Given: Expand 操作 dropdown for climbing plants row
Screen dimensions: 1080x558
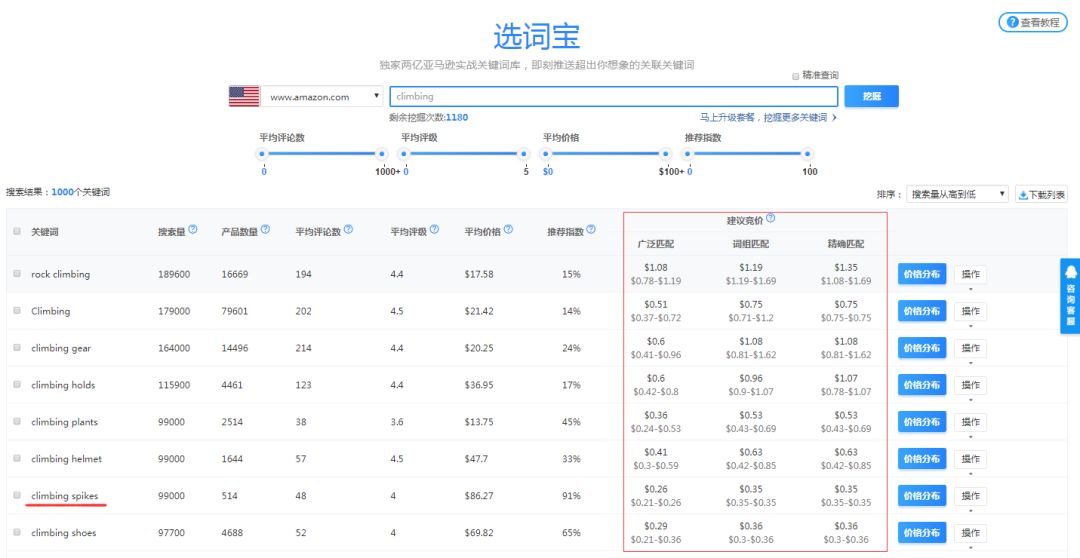Looking at the screenshot, I should [970, 422].
